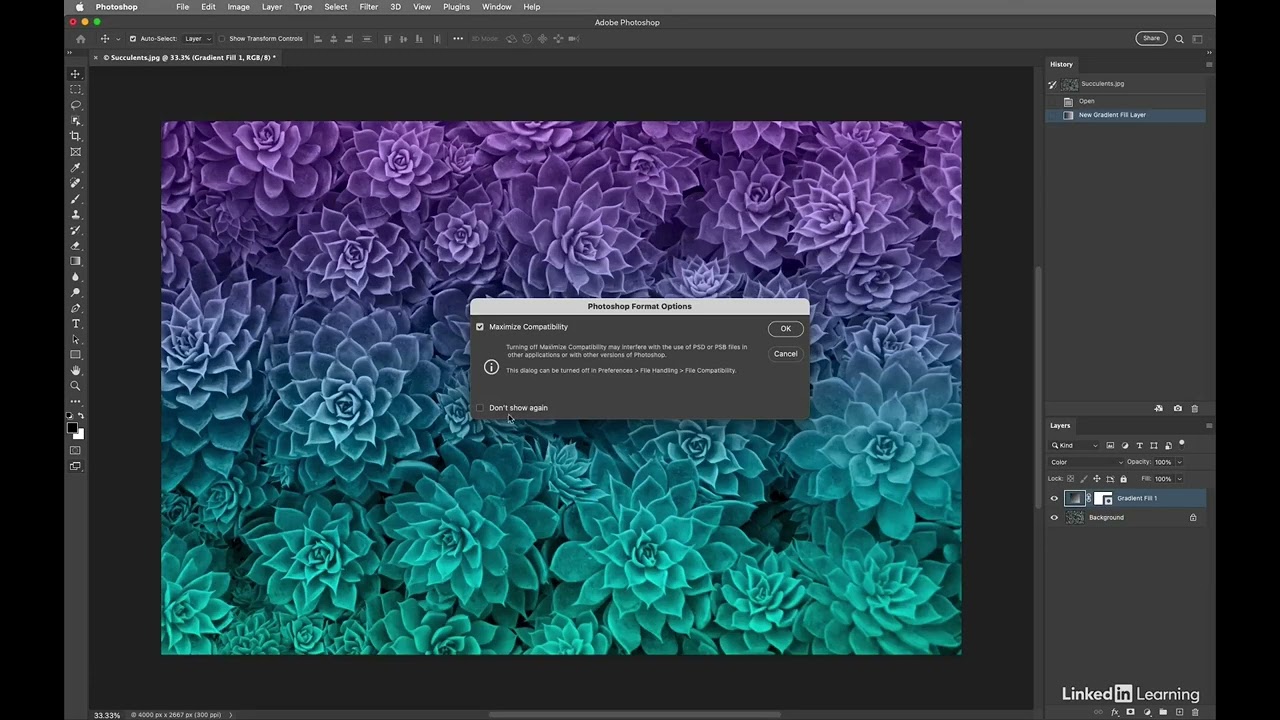Screen dimensions: 1280x720
Task: Select the Rectangular Marquee tool
Action: [x=75, y=89]
